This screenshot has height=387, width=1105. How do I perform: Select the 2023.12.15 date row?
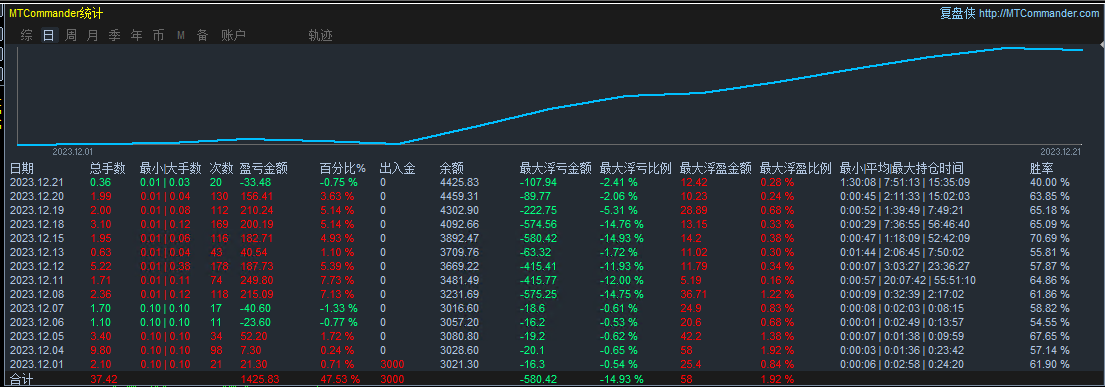(x=37, y=238)
